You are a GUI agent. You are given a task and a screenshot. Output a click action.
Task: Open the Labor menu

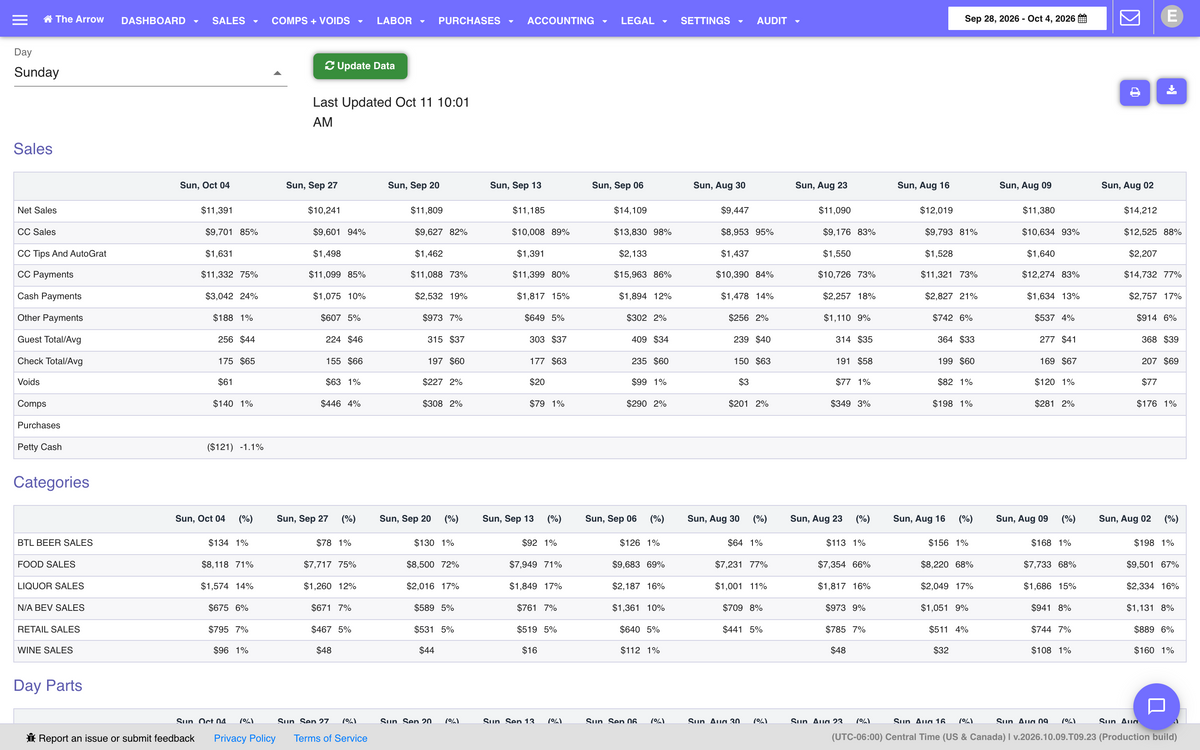coord(401,20)
